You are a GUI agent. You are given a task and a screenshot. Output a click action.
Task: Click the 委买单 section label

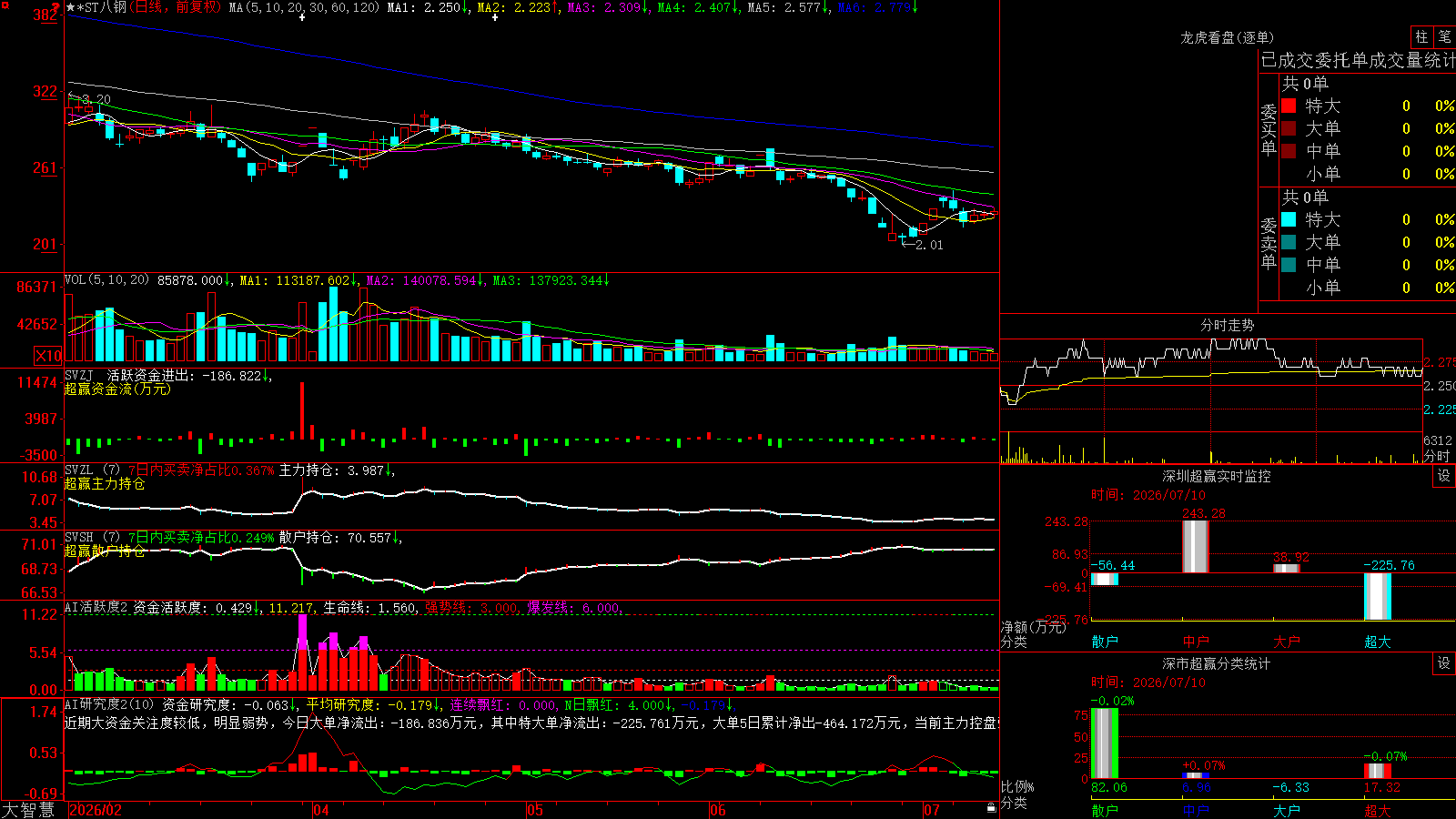click(1269, 129)
